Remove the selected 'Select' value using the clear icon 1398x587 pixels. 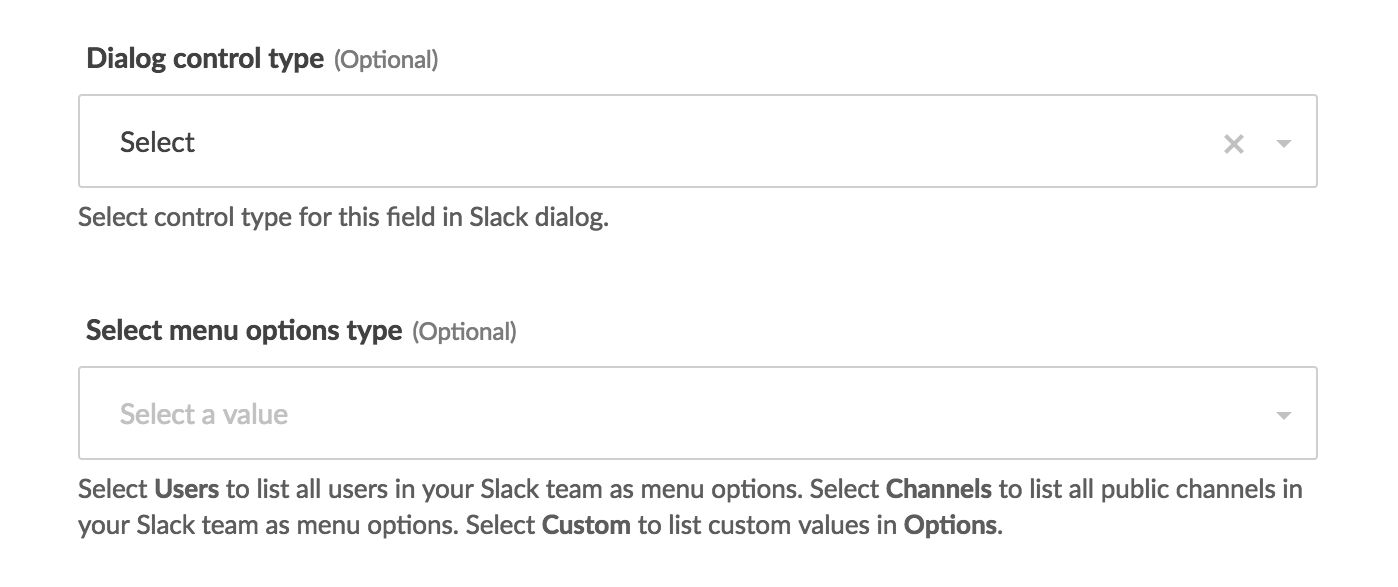[x=1234, y=142]
